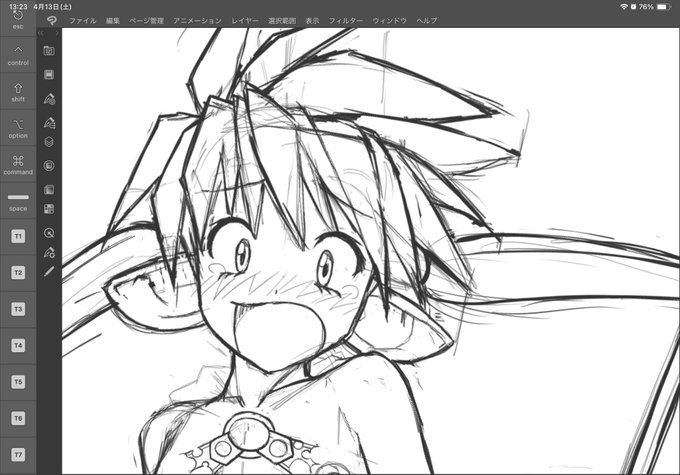
Task: Open the Tool Property pen-lines icon
Action: point(49,123)
